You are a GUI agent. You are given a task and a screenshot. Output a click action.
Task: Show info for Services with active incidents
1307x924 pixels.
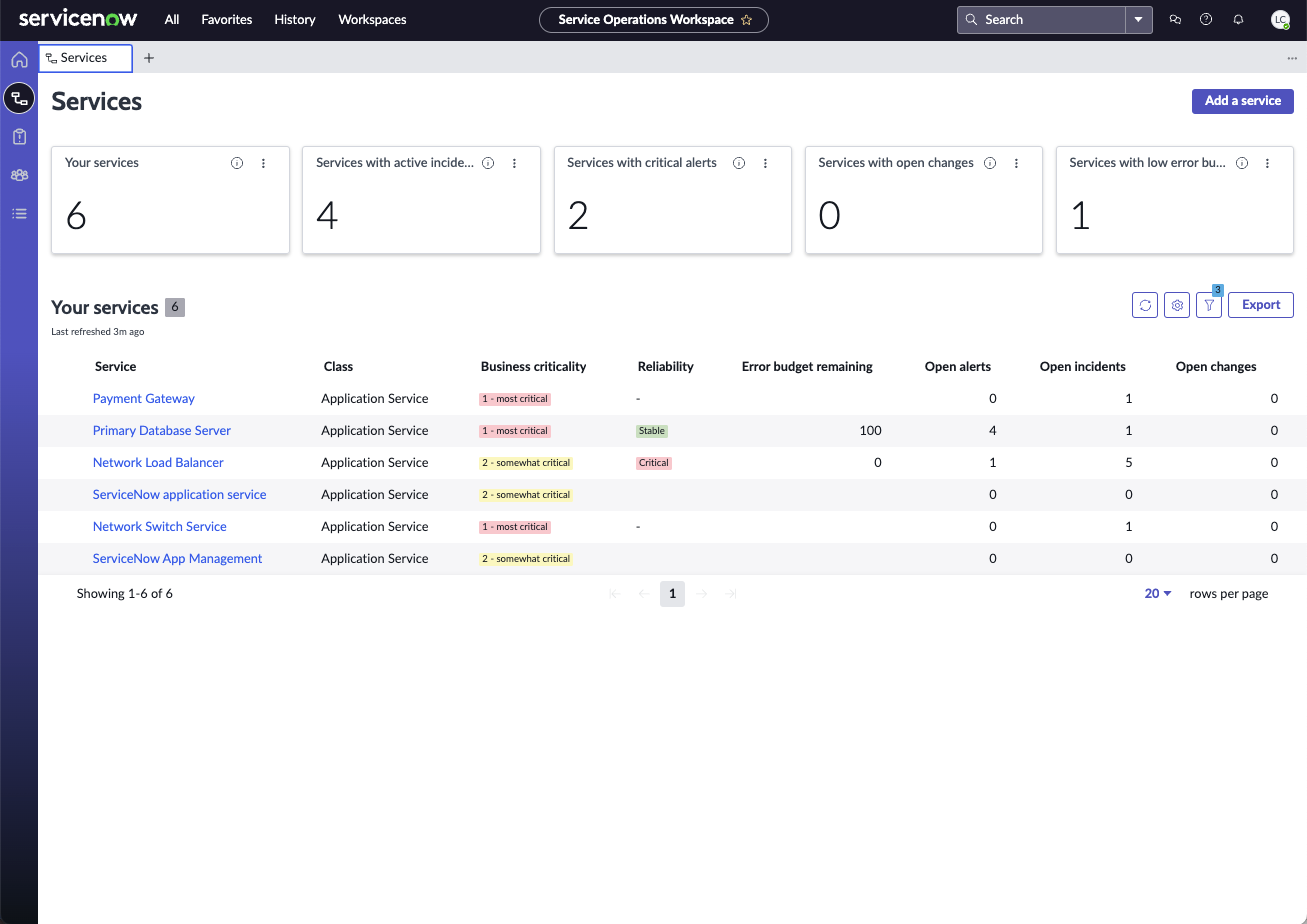pyautogui.click(x=488, y=163)
